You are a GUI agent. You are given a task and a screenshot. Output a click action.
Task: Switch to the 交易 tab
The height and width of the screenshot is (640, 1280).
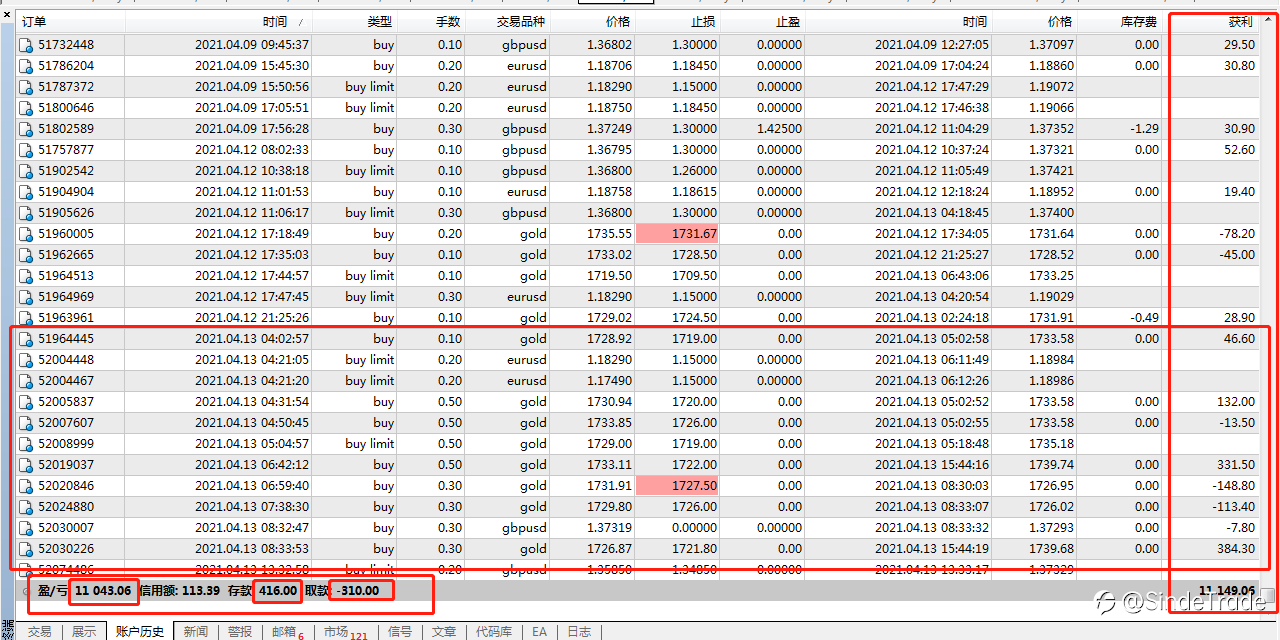click(x=39, y=632)
